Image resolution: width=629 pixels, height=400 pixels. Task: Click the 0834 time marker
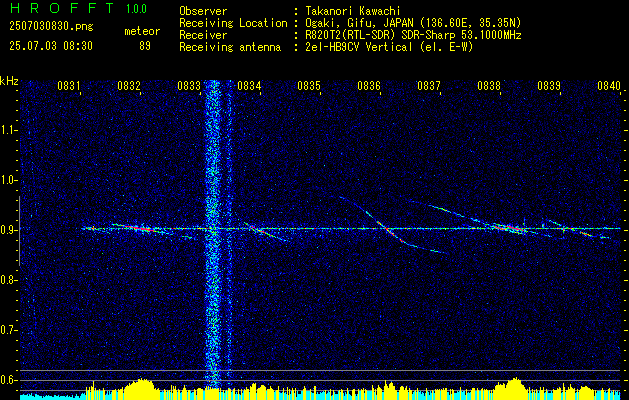point(249,86)
